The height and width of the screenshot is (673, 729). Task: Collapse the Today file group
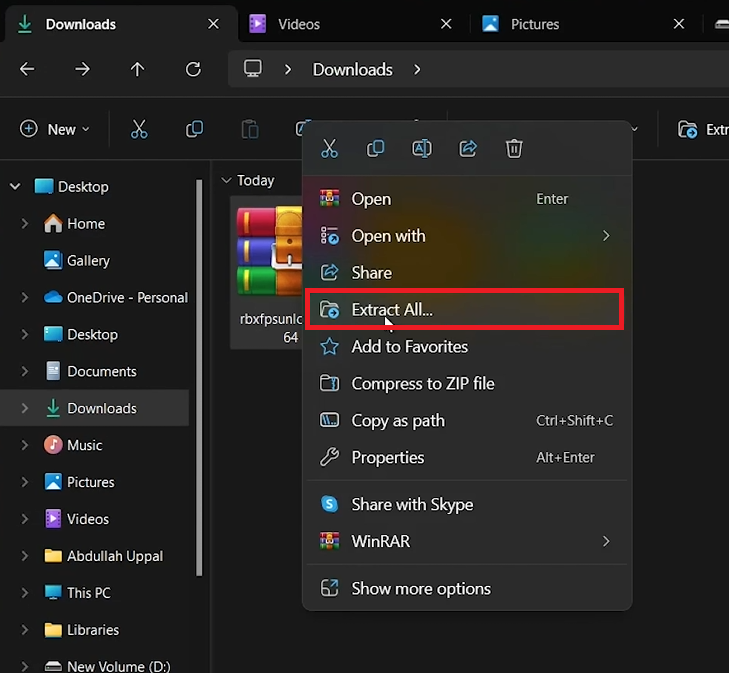tap(226, 180)
